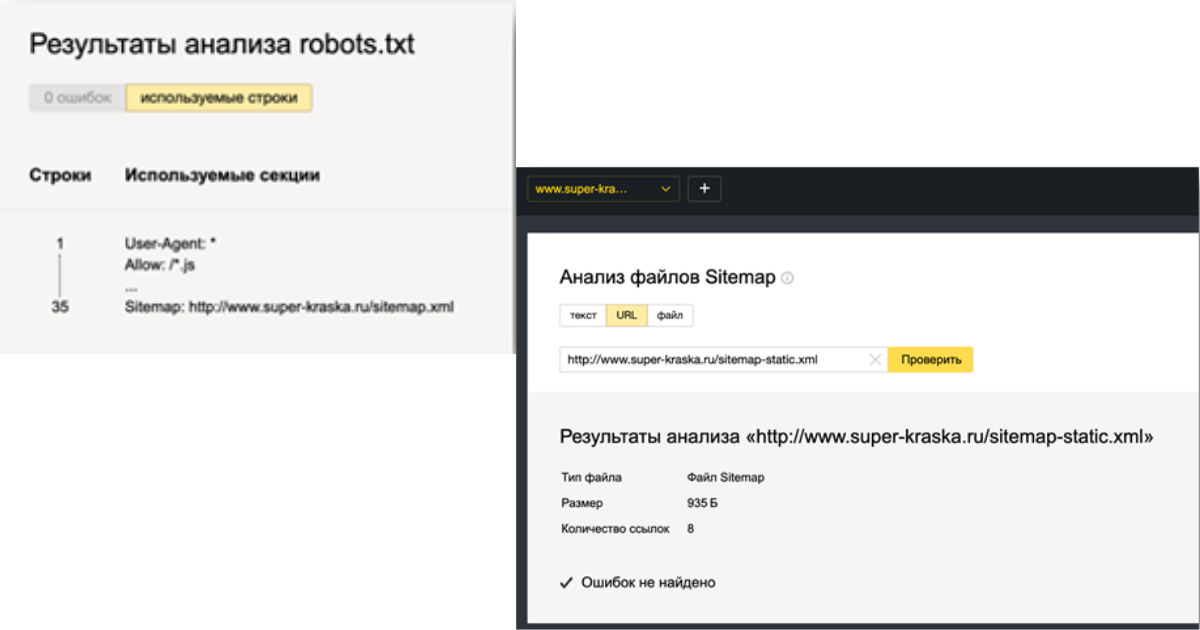Click the info icon beside Анализ файлов Sitemap
1200x630 pixels.
click(787, 278)
